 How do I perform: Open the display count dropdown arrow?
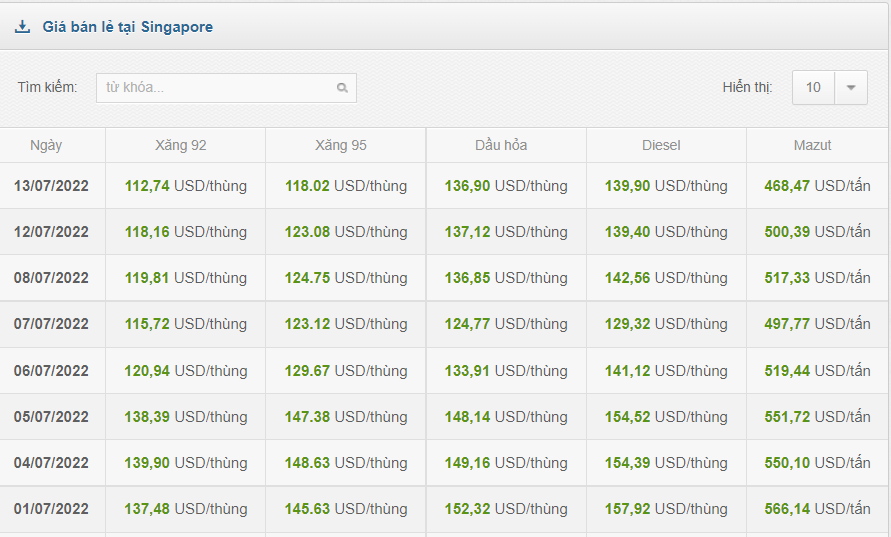click(x=850, y=88)
